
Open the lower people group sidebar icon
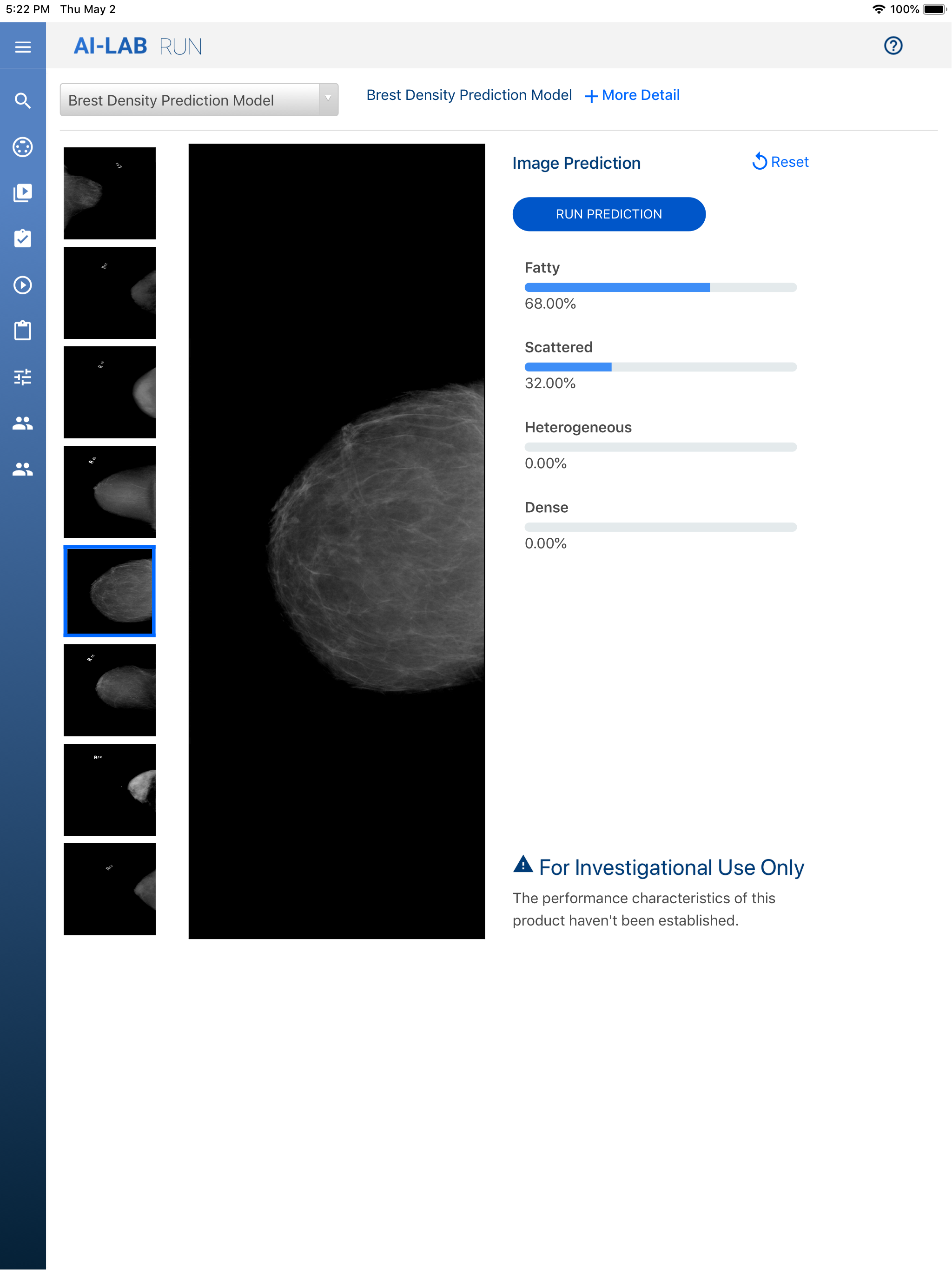tap(23, 469)
